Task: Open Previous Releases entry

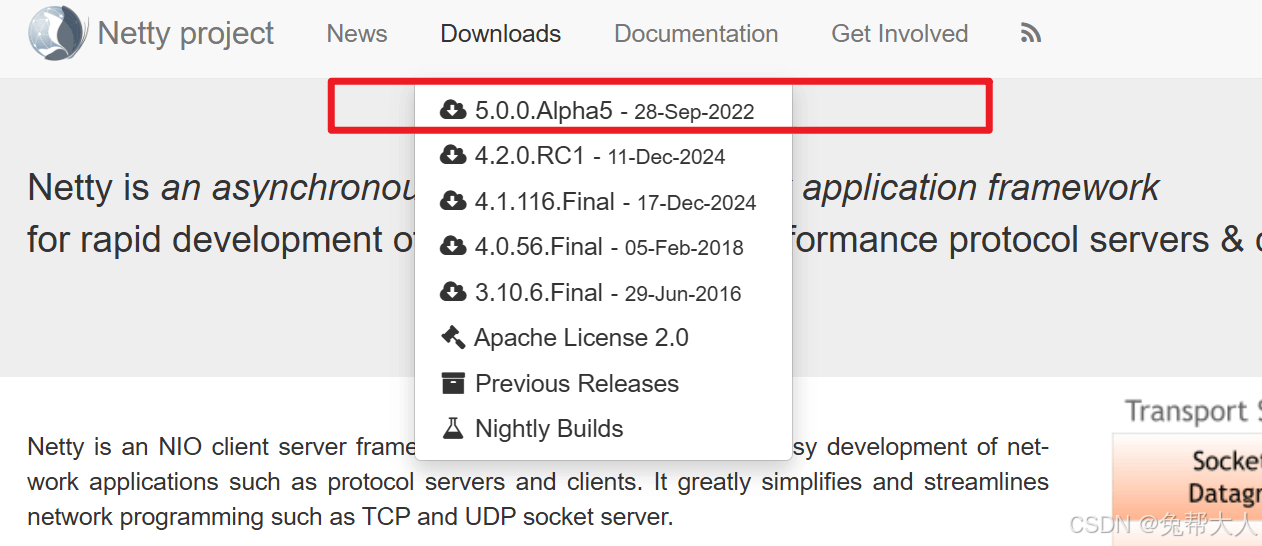Action: coord(603,383)
